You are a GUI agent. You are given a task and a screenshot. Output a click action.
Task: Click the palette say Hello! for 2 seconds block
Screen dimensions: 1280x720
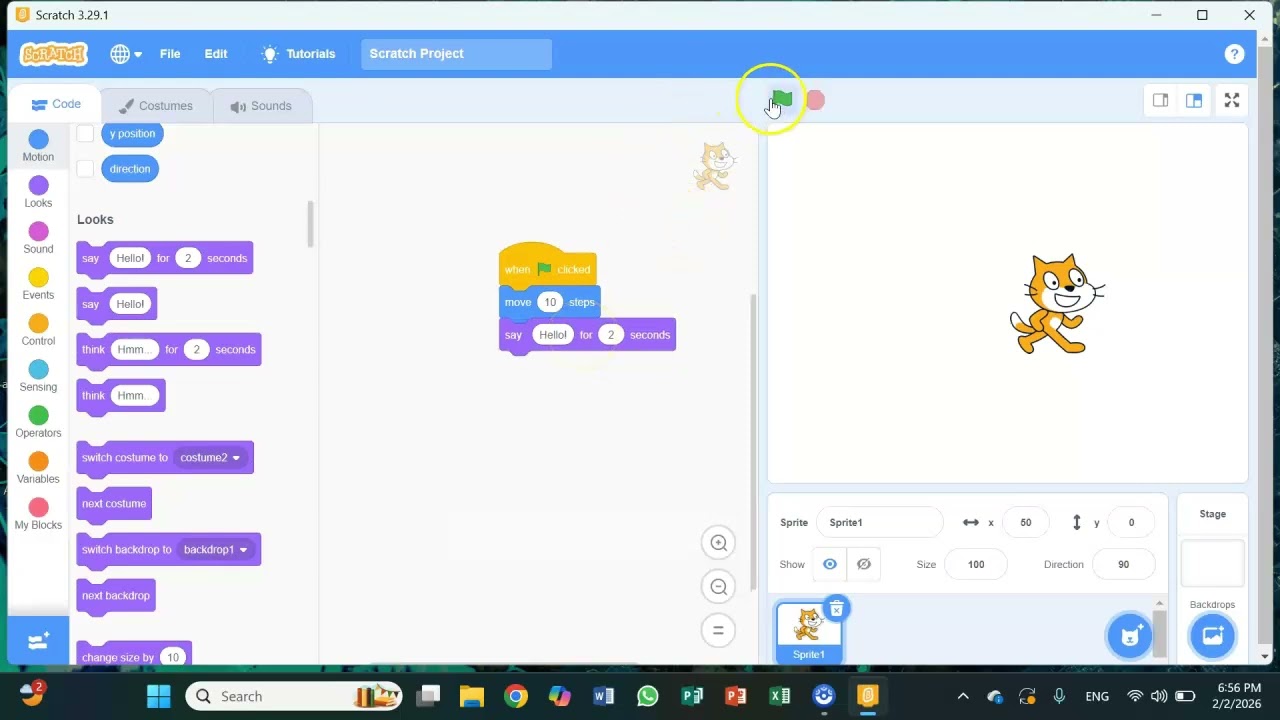pos(164,258)
